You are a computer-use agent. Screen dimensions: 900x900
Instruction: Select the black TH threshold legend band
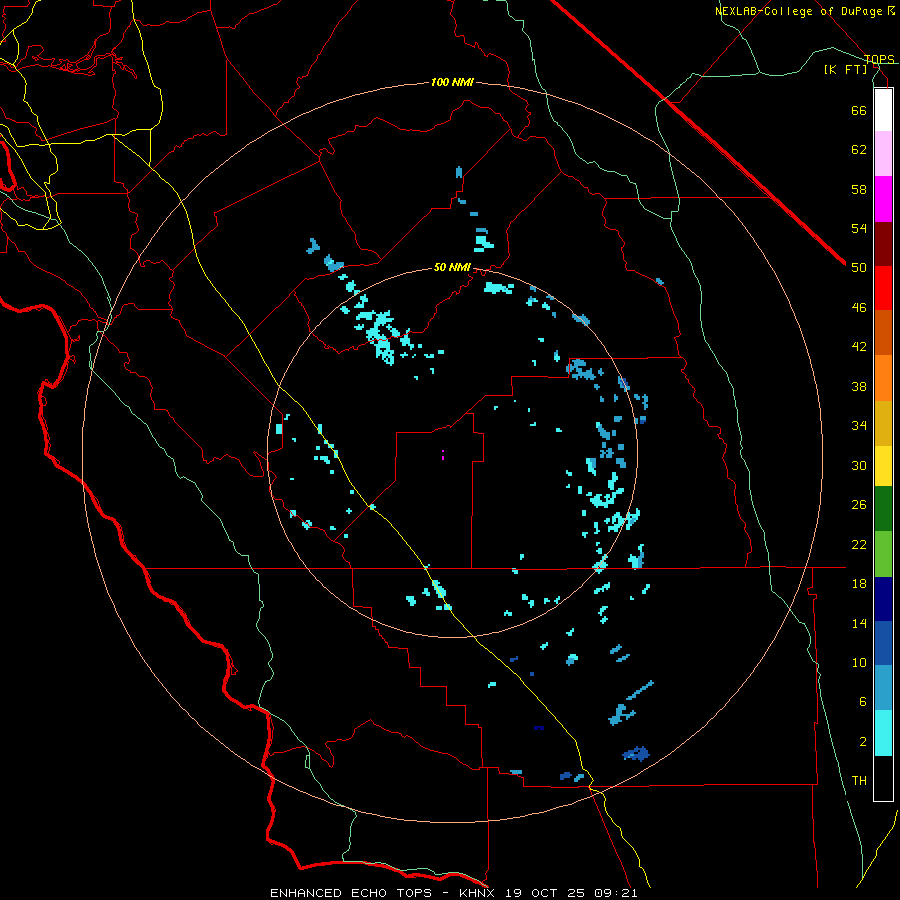click(883, 778)
